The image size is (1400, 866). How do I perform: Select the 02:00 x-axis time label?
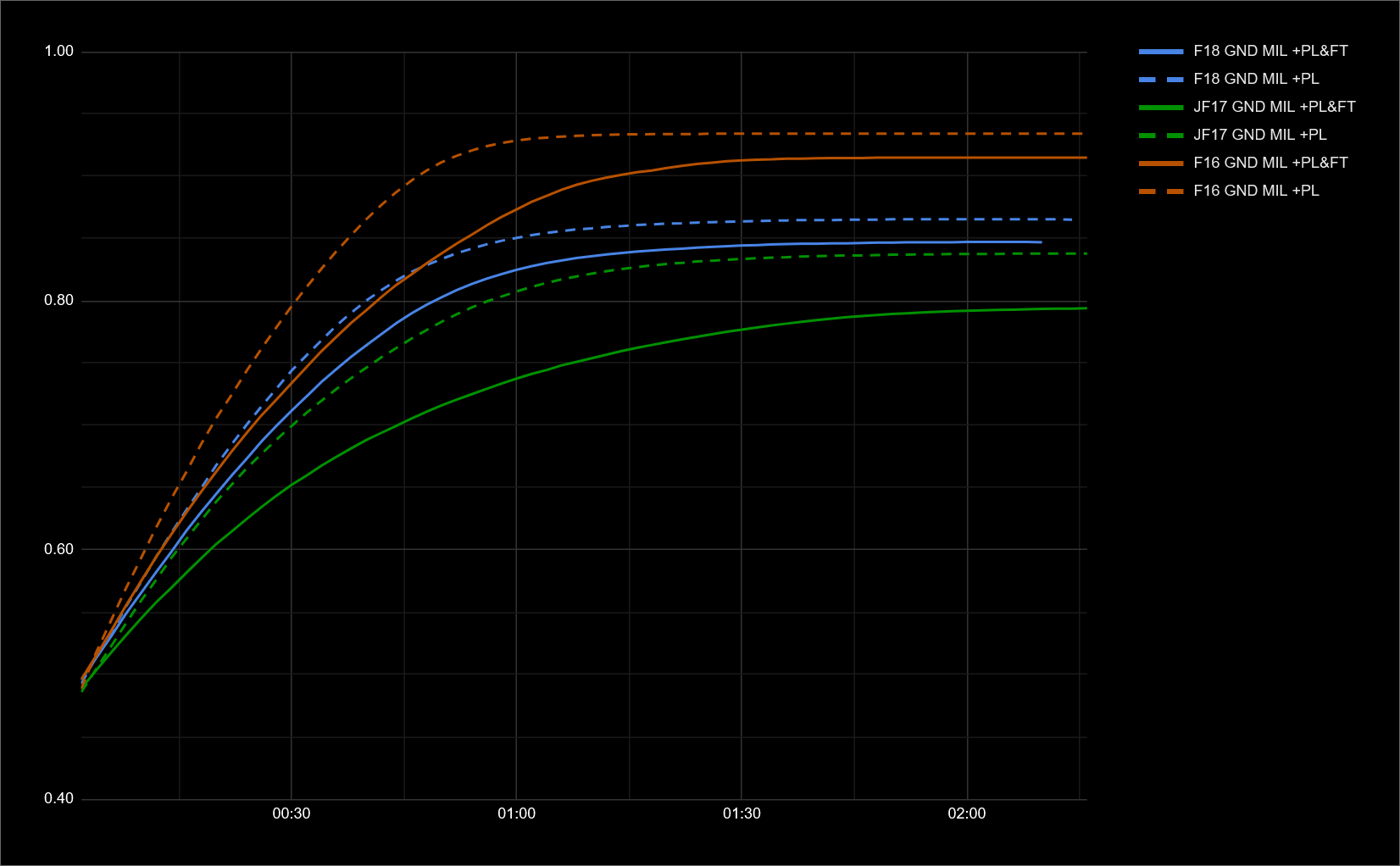(967, 813)
